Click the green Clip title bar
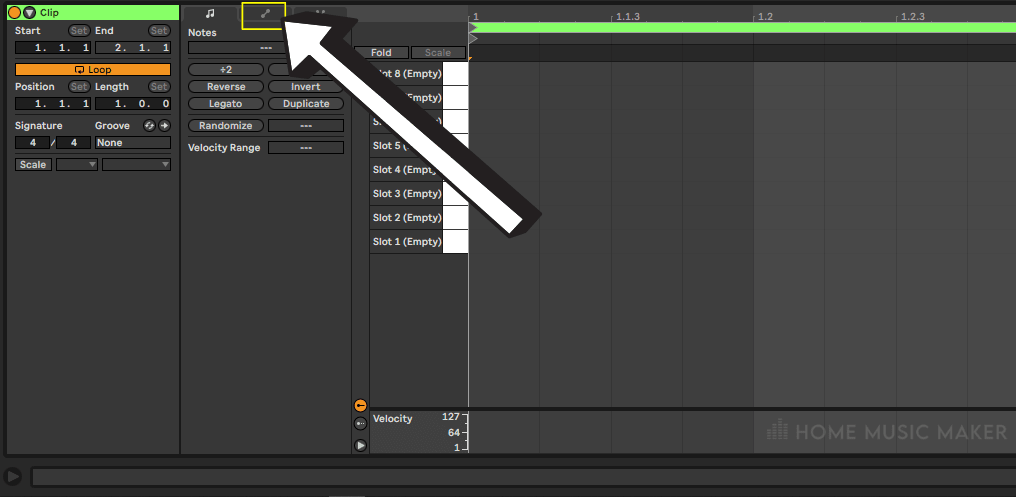Viewport: 1016px width, 497px height. pyautogui.click(x=93, y=12)
